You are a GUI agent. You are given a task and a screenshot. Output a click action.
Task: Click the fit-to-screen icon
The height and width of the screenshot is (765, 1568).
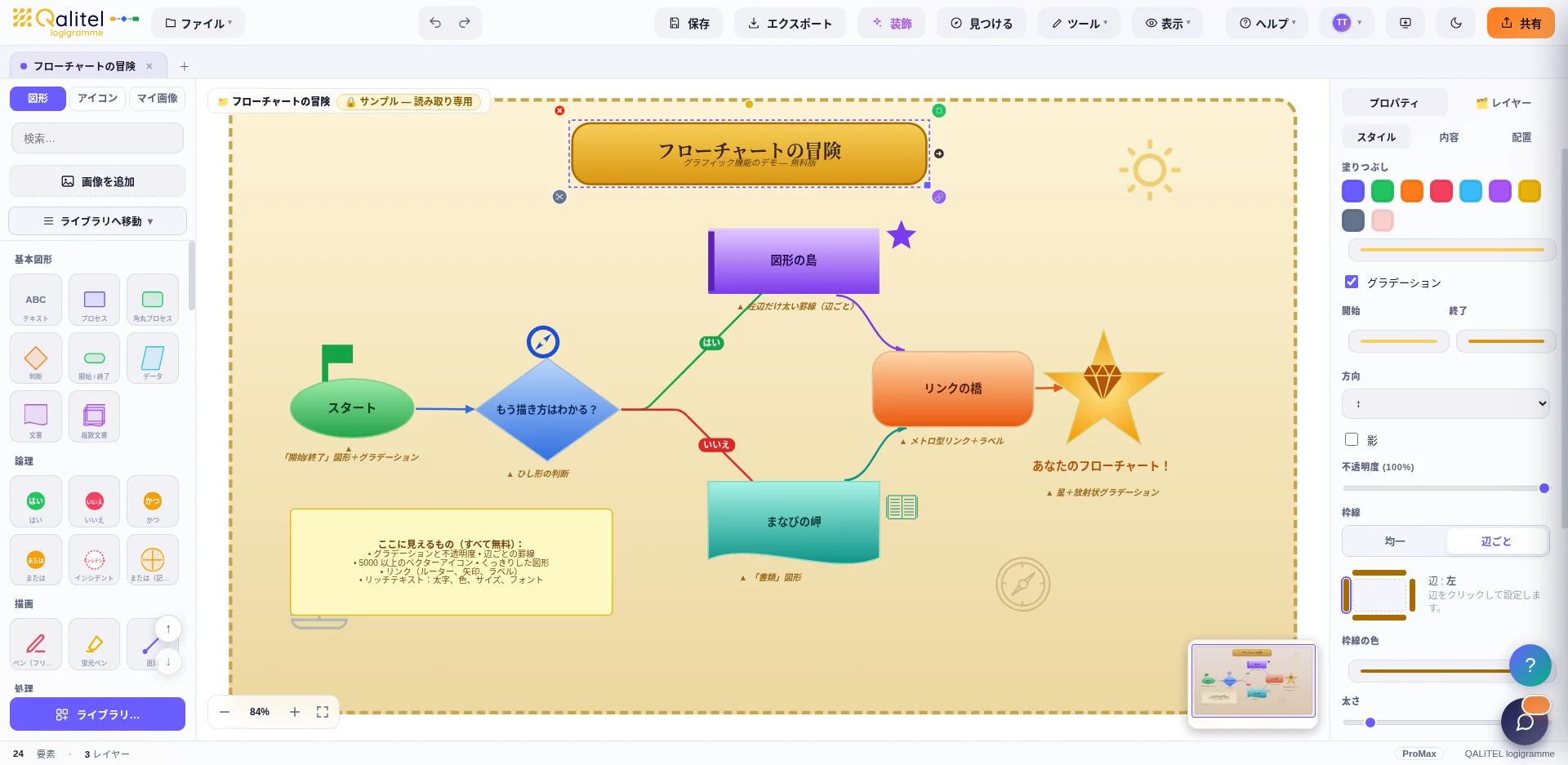pyautogui.click(x=323, y=712)
